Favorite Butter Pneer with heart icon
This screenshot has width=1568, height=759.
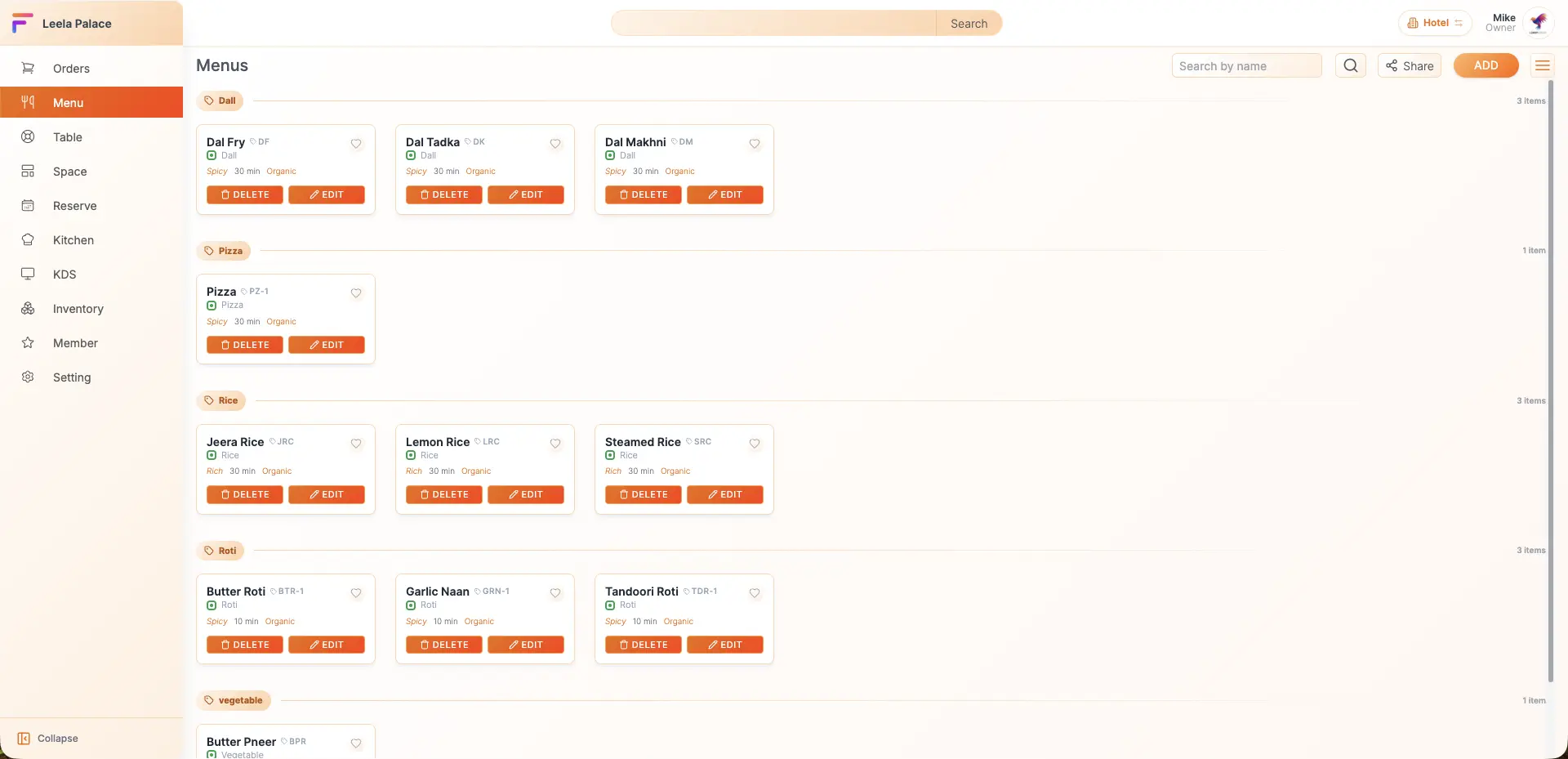(356, 743)
